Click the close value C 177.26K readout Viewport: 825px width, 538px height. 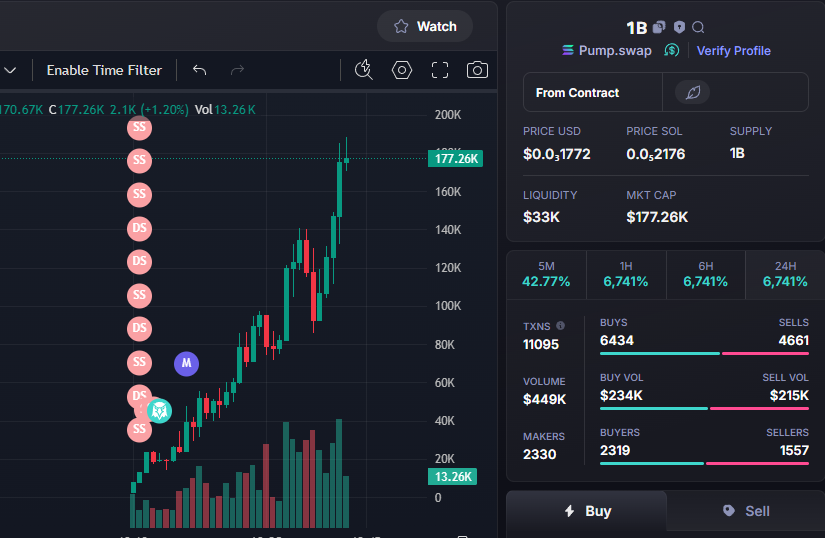coord(76,109)
